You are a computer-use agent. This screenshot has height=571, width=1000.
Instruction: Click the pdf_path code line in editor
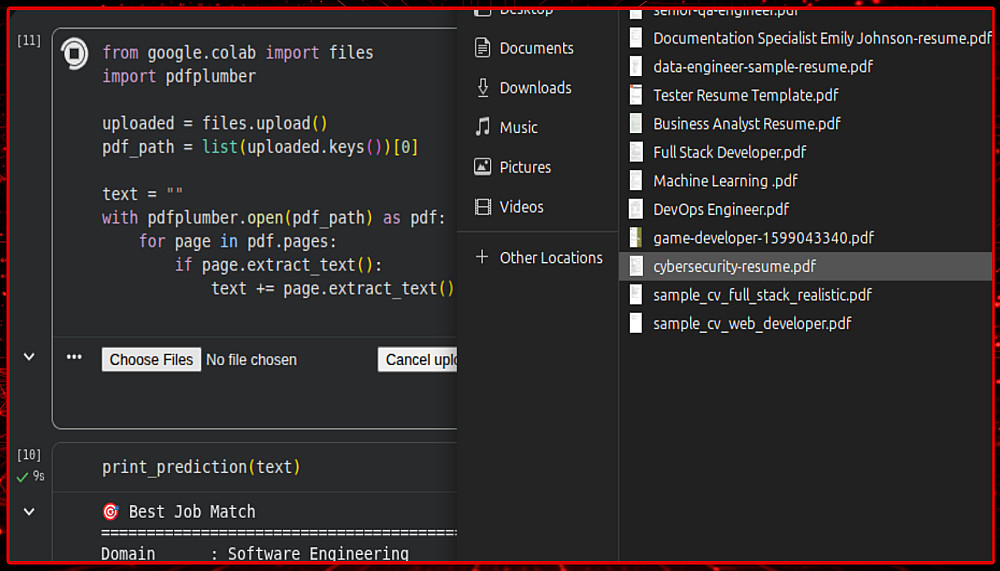pyautogui.click(x=260, y=147)
